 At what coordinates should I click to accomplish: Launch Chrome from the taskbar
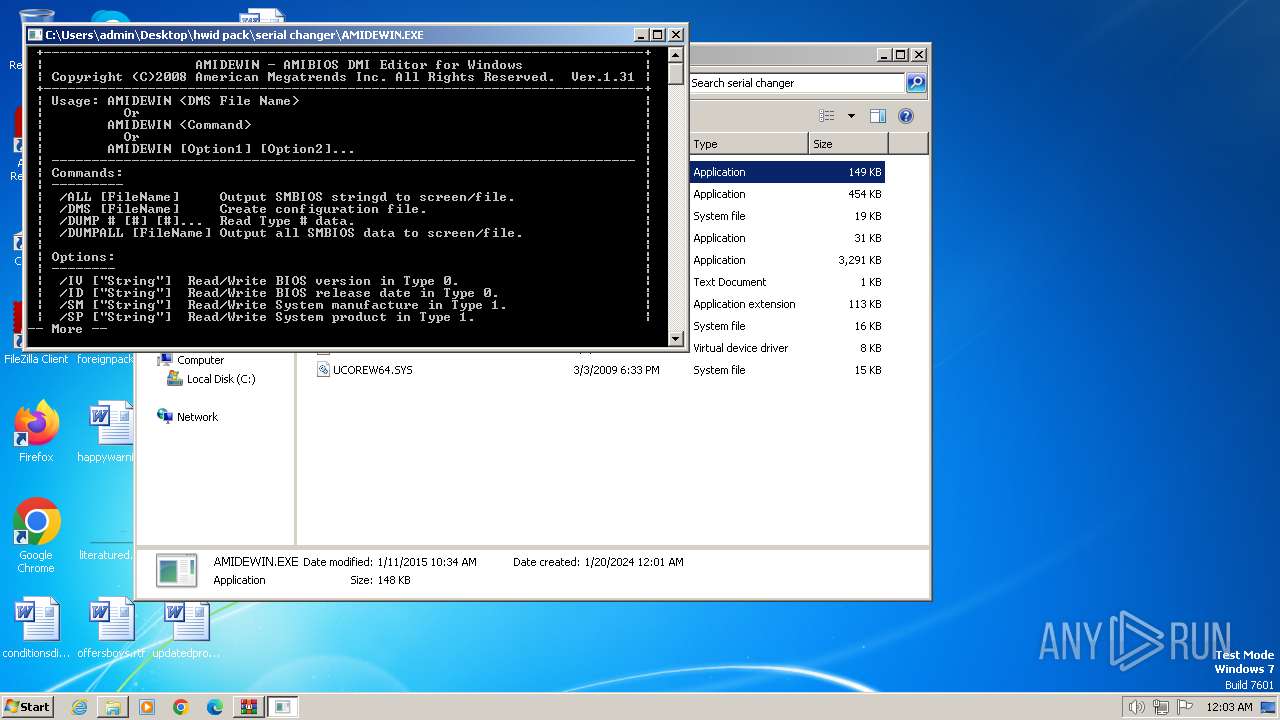tap(181, 707)
